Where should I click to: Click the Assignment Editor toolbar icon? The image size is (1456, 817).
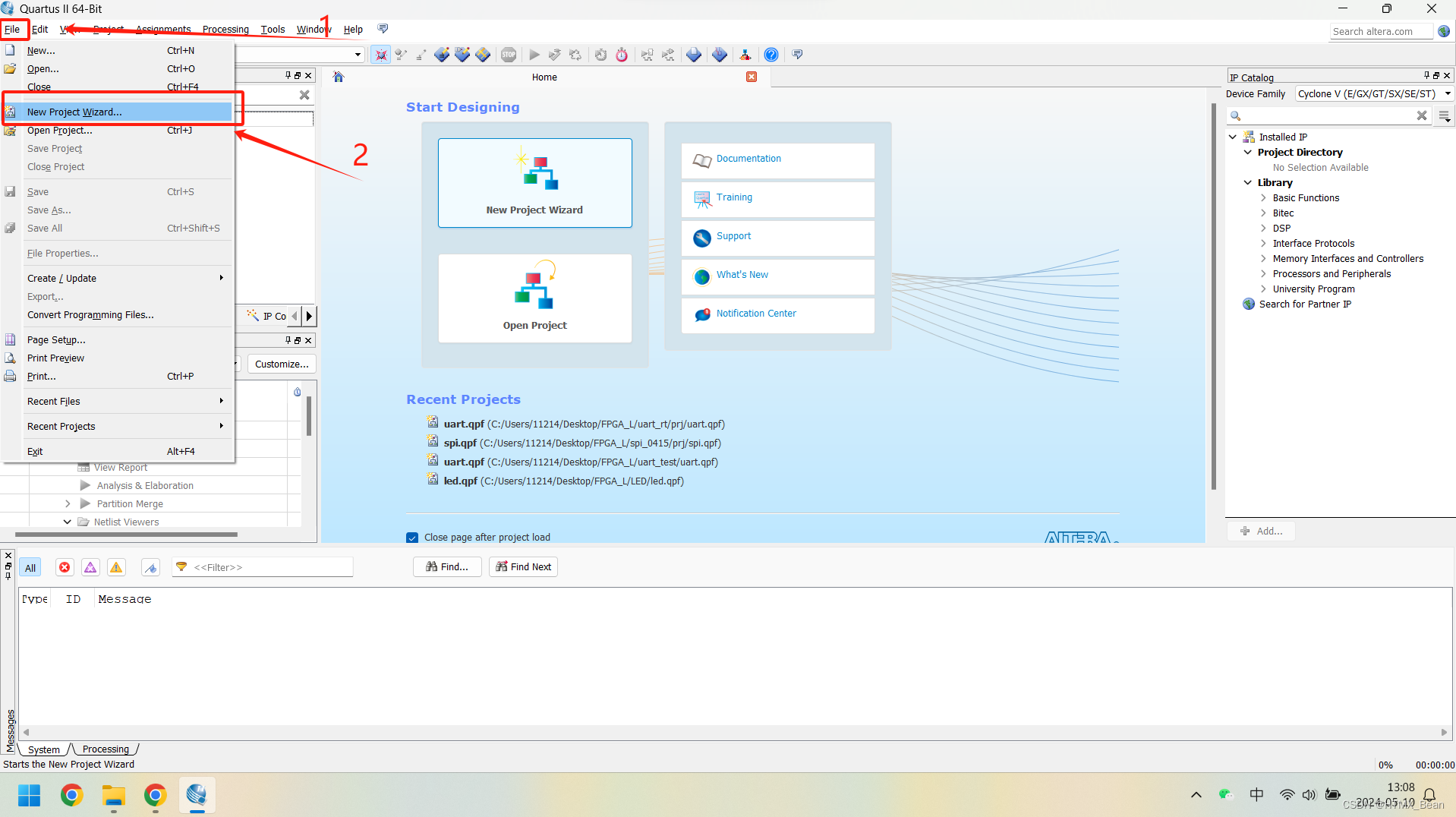point(442,55)
